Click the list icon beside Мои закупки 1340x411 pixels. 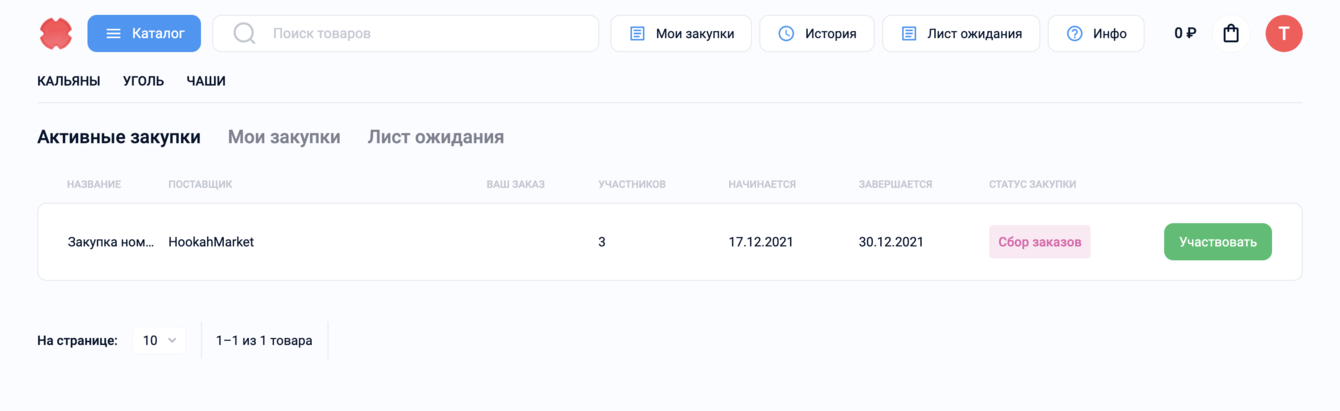tap(637, 34)
